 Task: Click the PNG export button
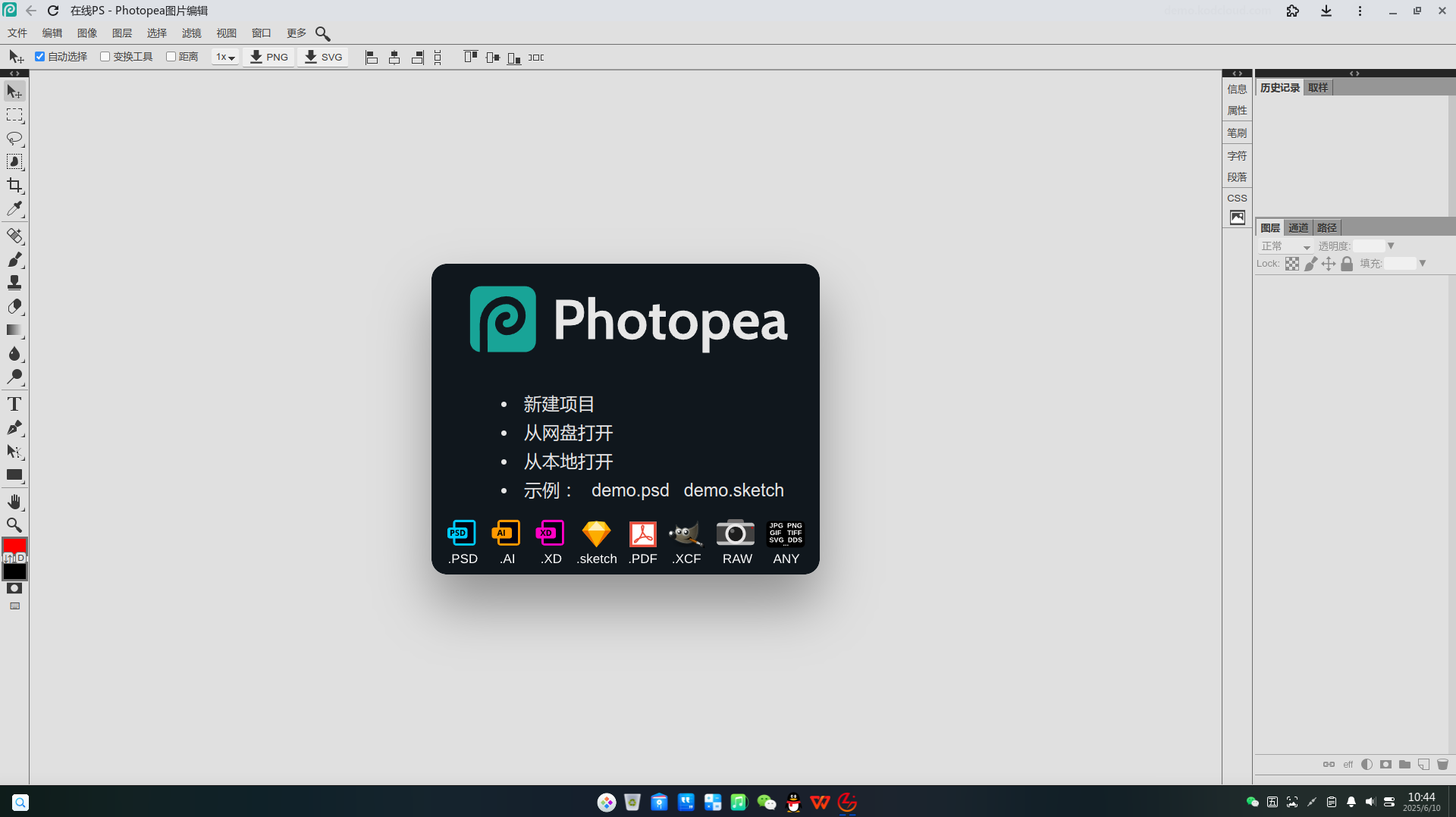click(x=268, y=57)
